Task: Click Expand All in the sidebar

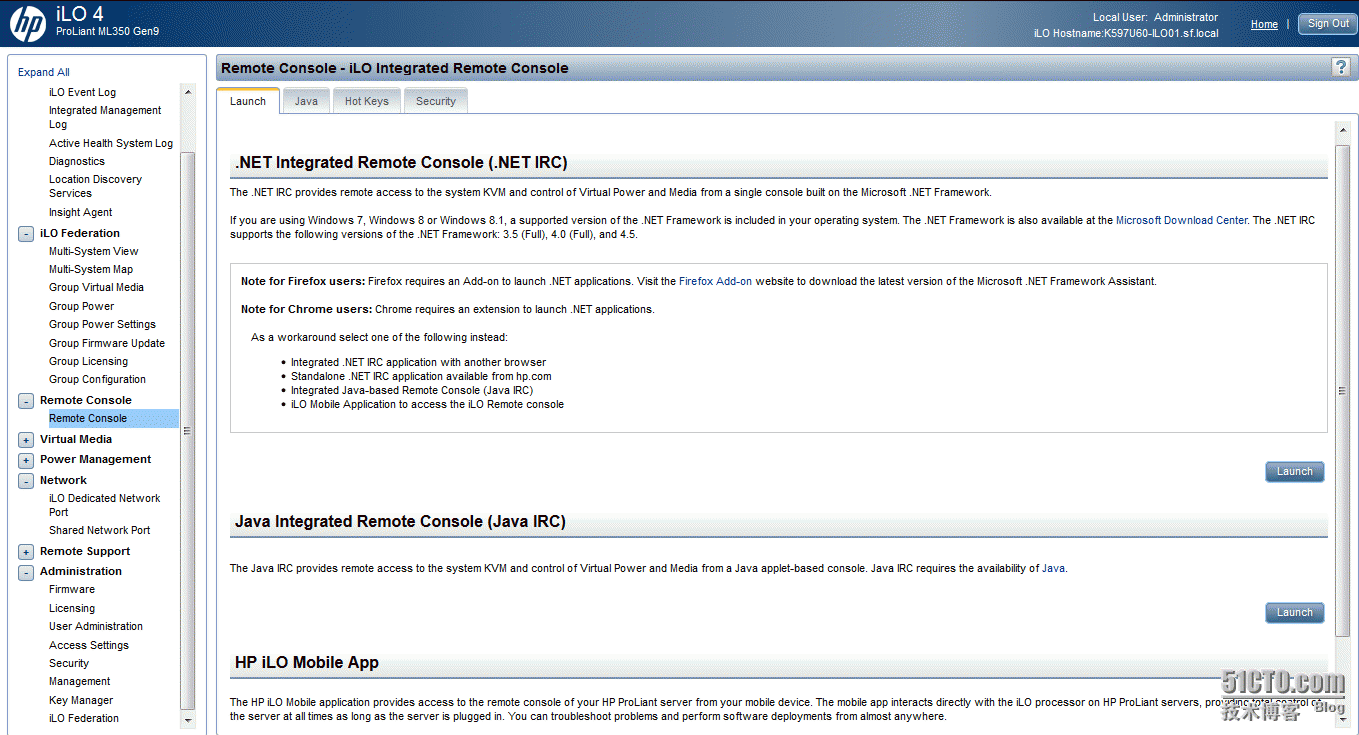Action: coord(44,72)
